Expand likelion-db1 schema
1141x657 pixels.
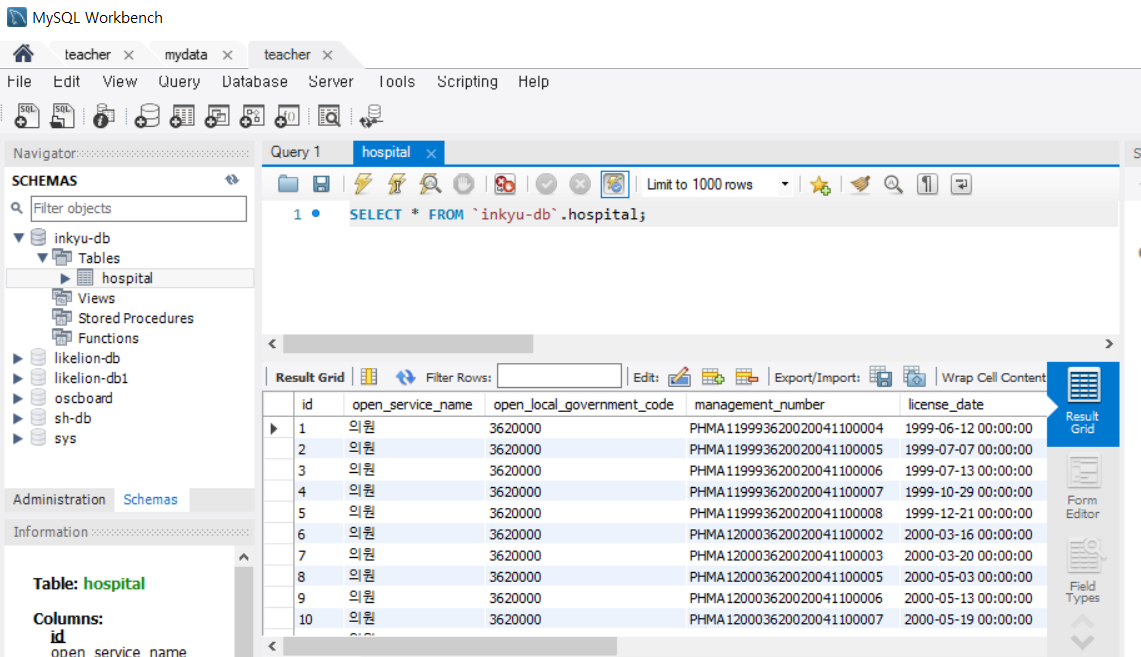(x=18, y=378)
